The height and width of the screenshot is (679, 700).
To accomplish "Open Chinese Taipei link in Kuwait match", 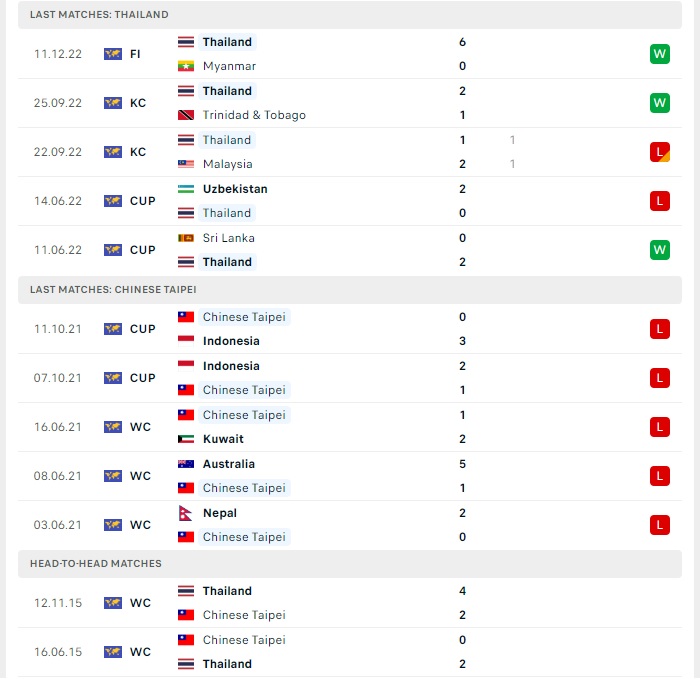I will tap(244, 415).
